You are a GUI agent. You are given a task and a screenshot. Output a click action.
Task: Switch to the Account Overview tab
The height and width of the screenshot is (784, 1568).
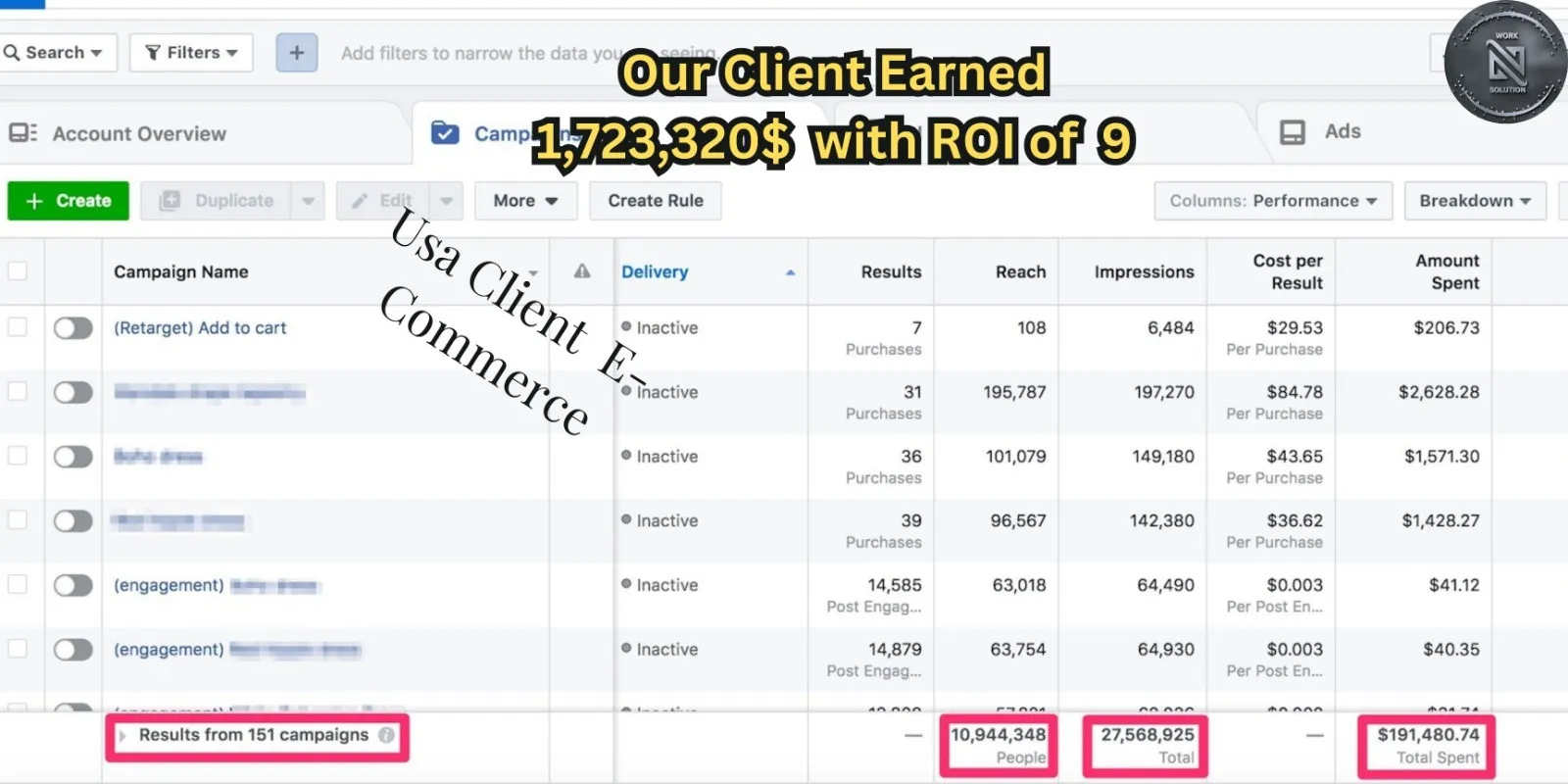pos(139,133)
